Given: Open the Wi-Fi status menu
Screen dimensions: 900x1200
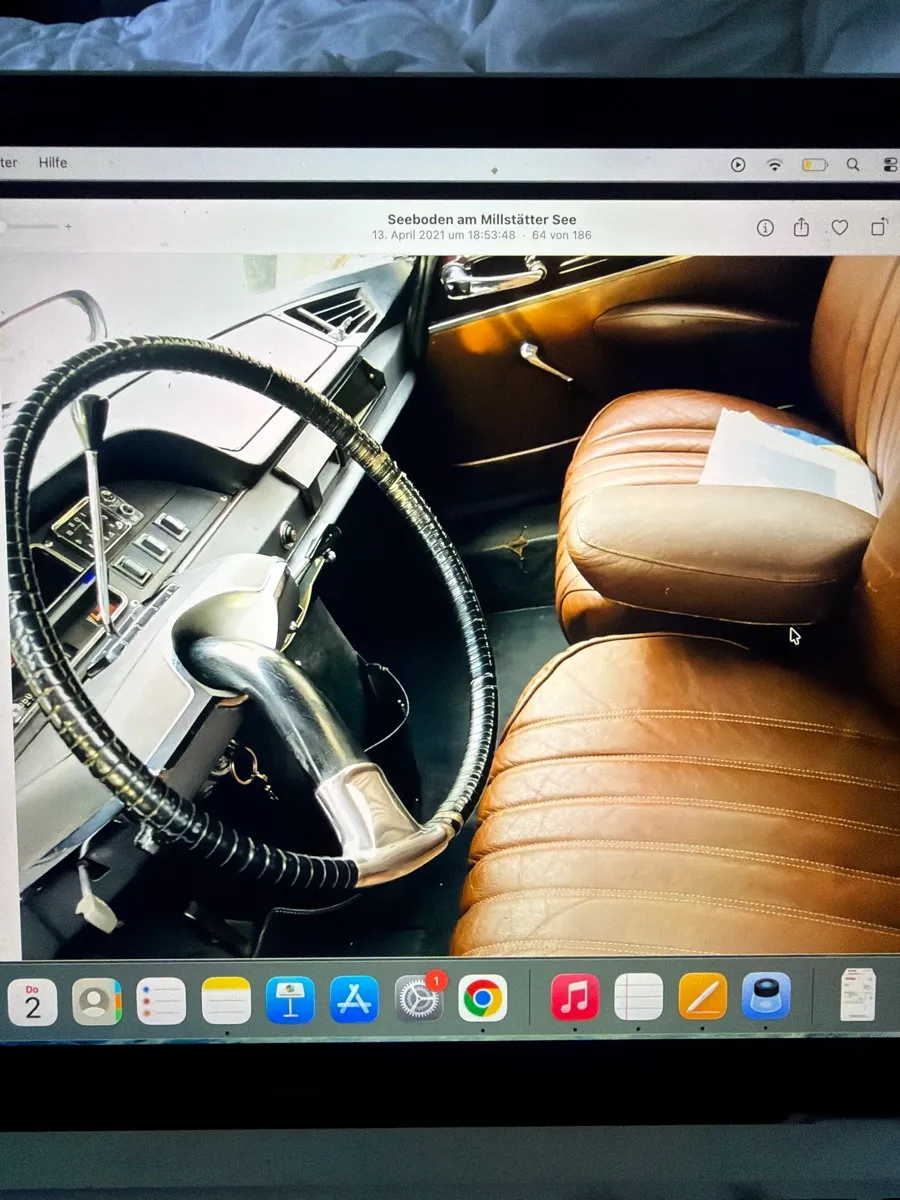Looking at the screenshot, I should point(774,165).
